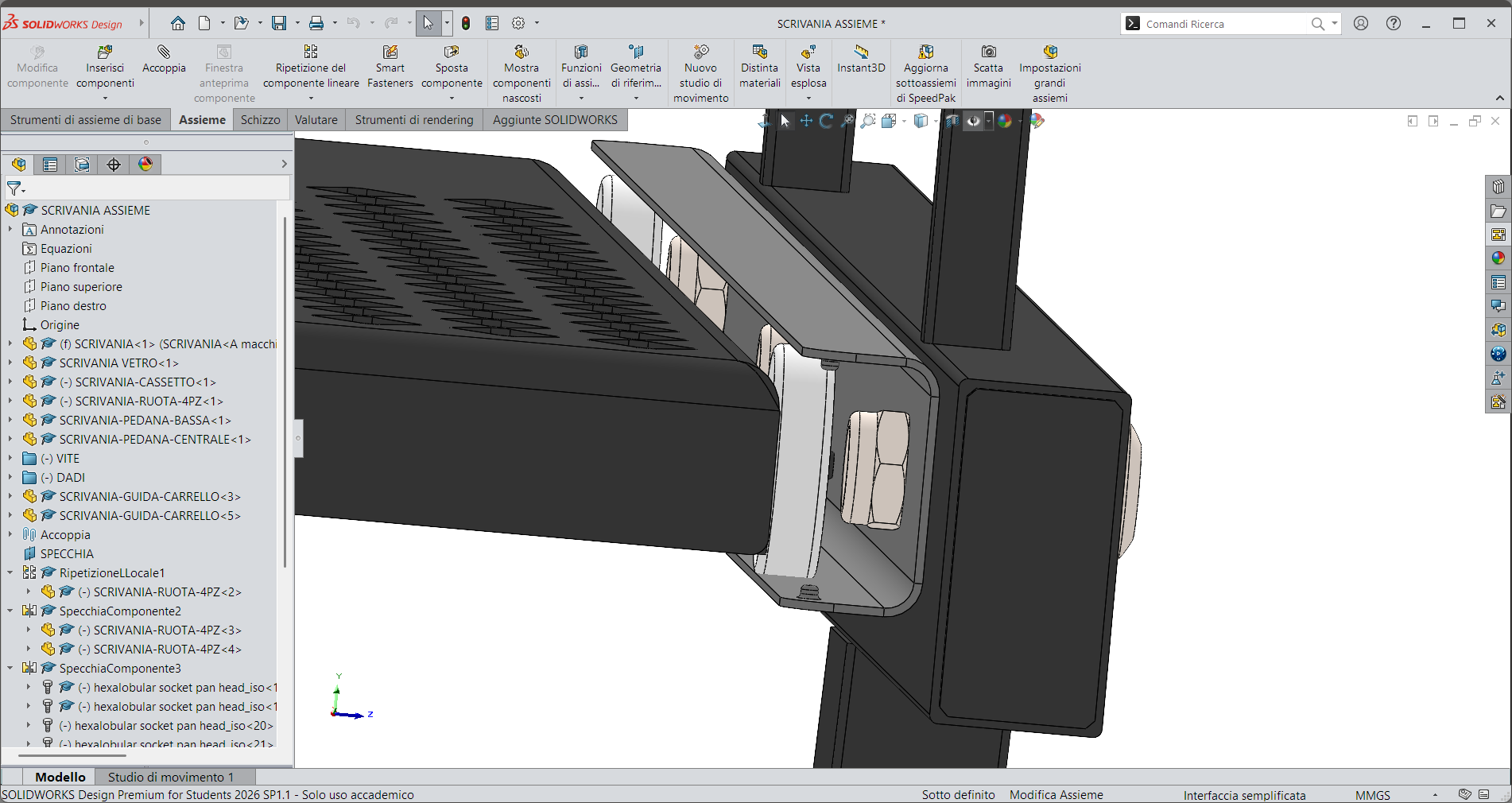
Task: Open Impostazioni grandi assiemi
Action: click(1050, 74)
